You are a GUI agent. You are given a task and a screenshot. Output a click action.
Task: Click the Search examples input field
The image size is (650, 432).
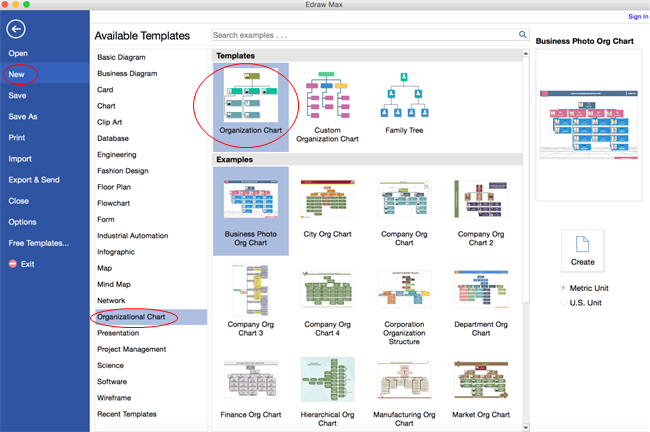pyautogui.click(x=365, y=35)
